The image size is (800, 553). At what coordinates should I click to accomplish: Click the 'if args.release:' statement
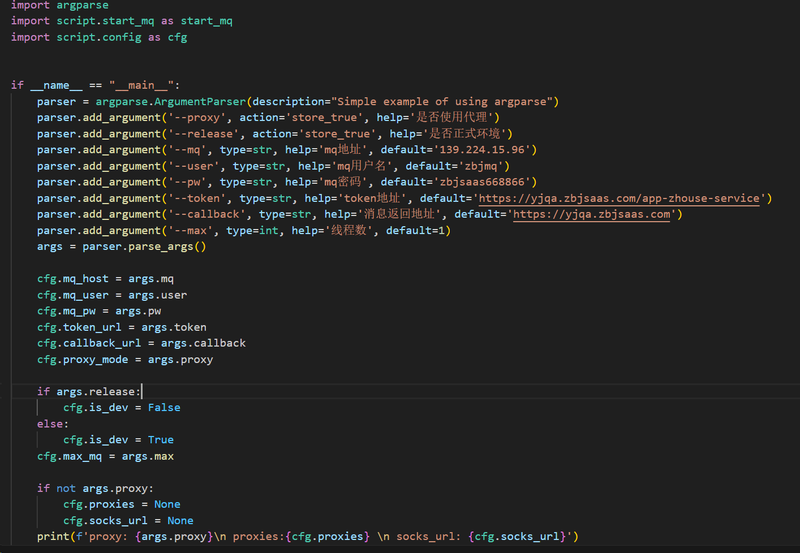coord(90,391)
